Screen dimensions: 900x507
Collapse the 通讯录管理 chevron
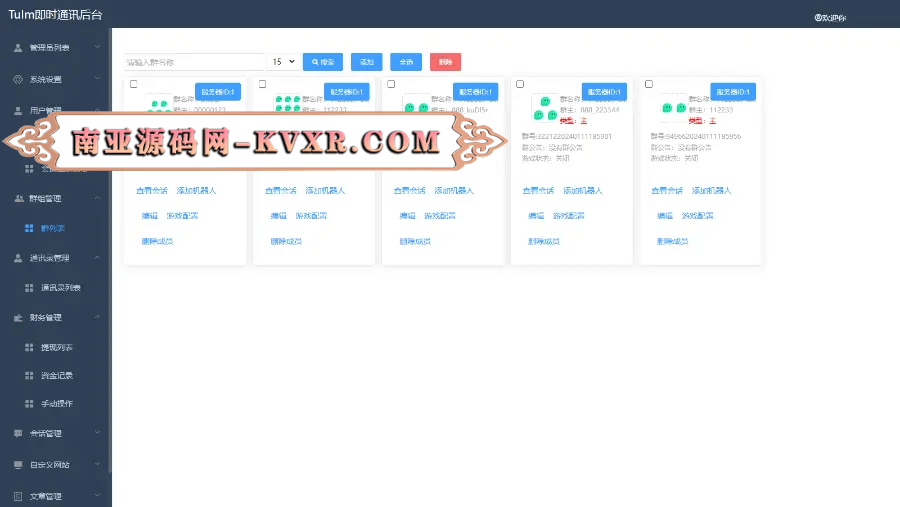point(97,257)
